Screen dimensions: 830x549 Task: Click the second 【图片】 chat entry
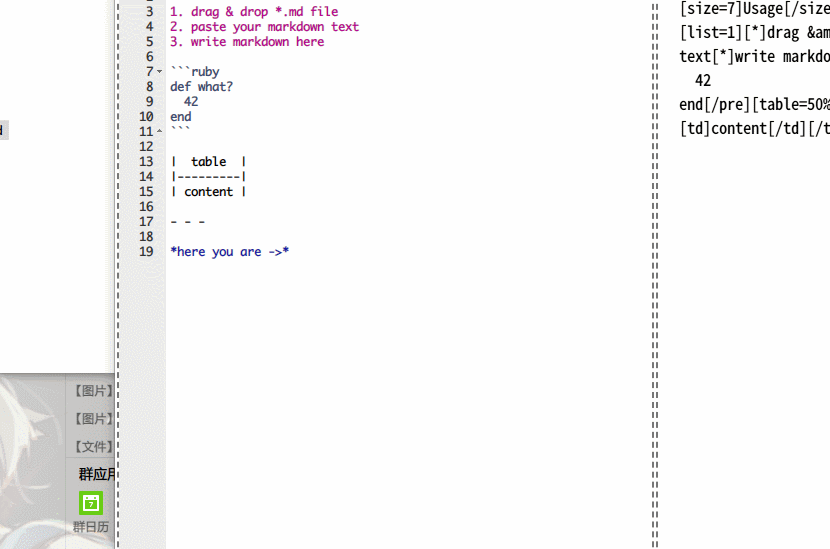coord(93,419)
